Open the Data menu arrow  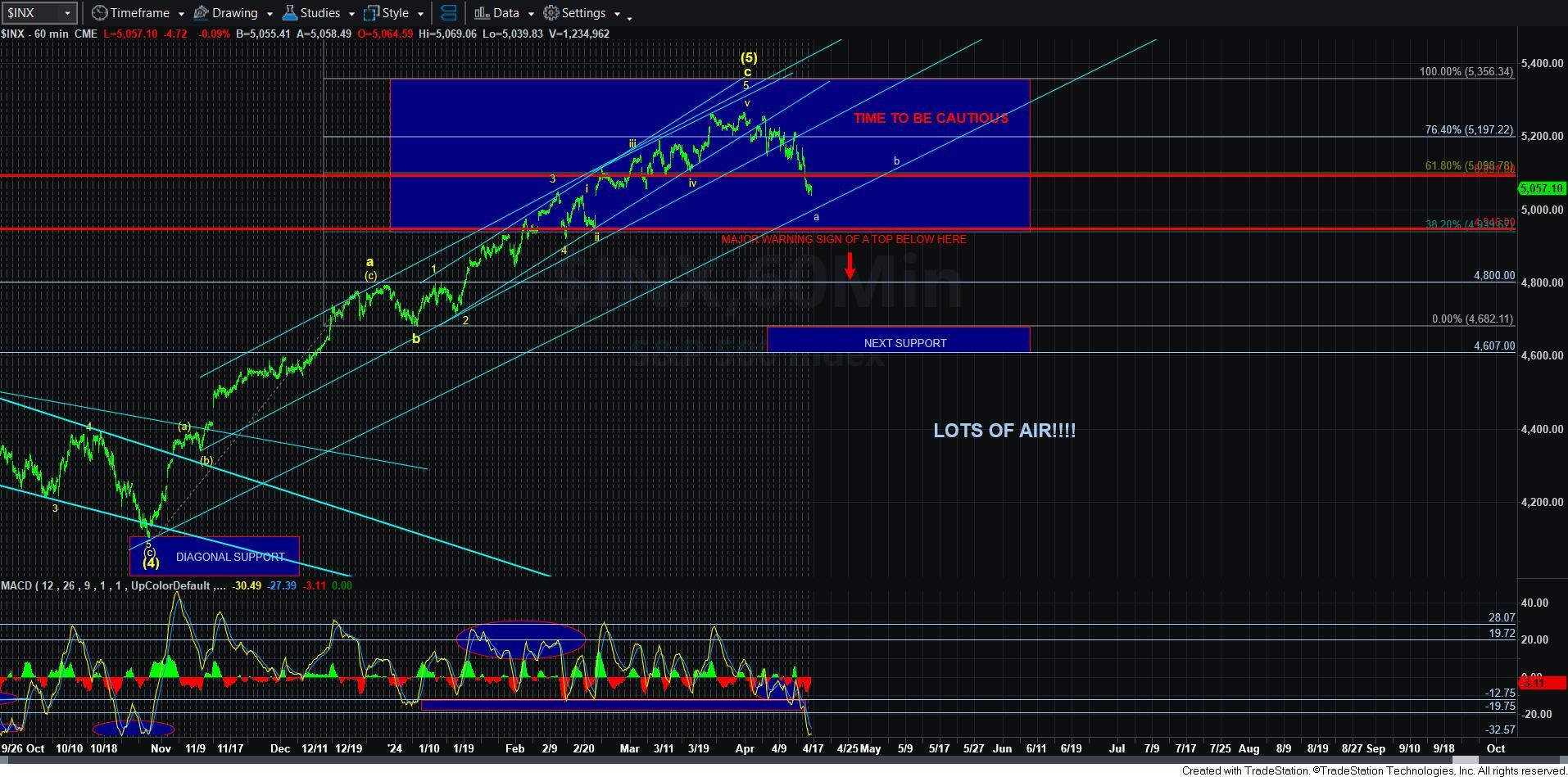tap(530, 14)
